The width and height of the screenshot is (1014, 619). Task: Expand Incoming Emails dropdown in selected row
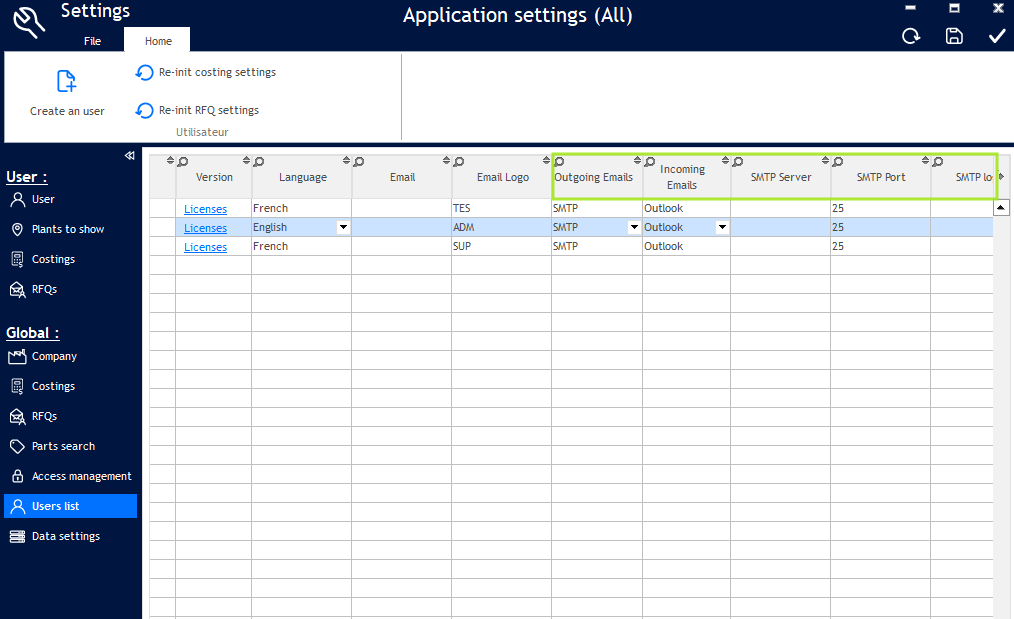(x=722, y=228)
